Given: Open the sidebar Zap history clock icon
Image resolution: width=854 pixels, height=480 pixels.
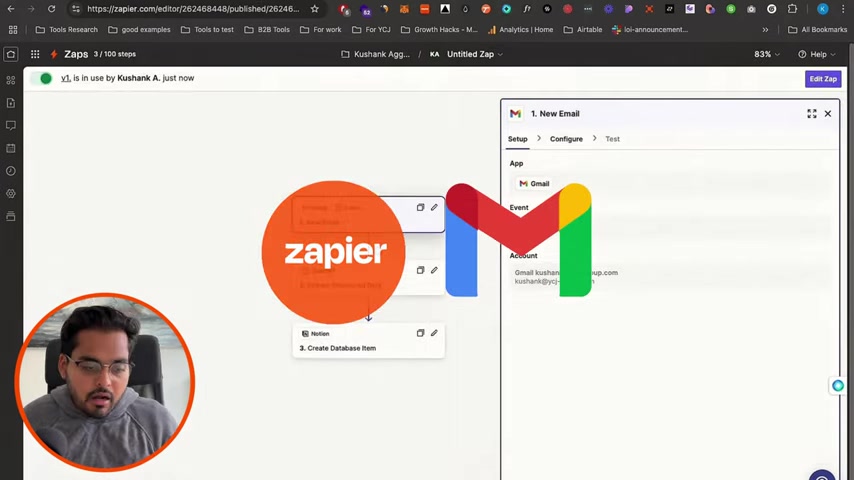Looking at the screenshot, I should [11, 171].
